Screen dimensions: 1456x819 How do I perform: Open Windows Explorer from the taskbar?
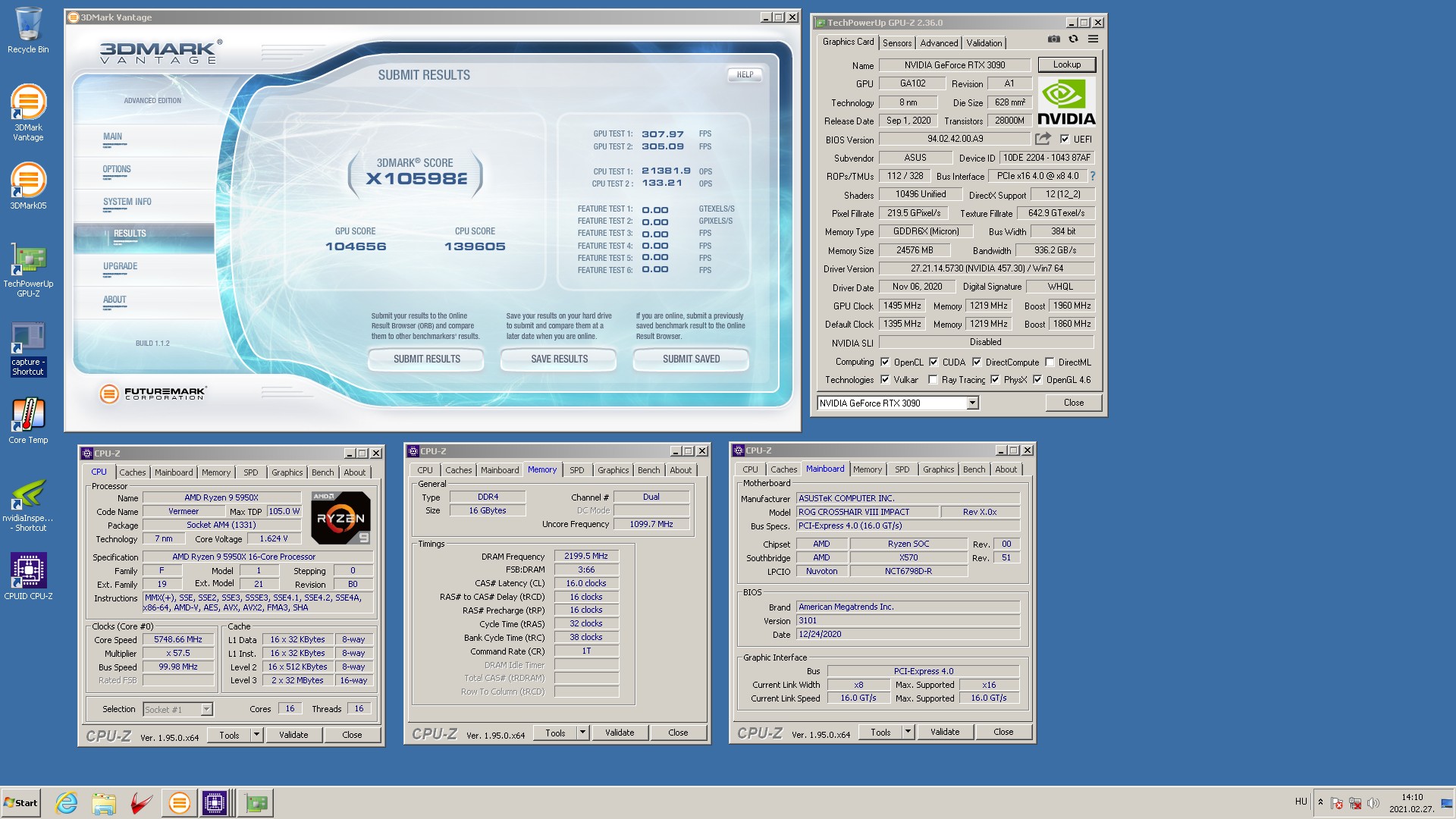(x=104, y=802)
